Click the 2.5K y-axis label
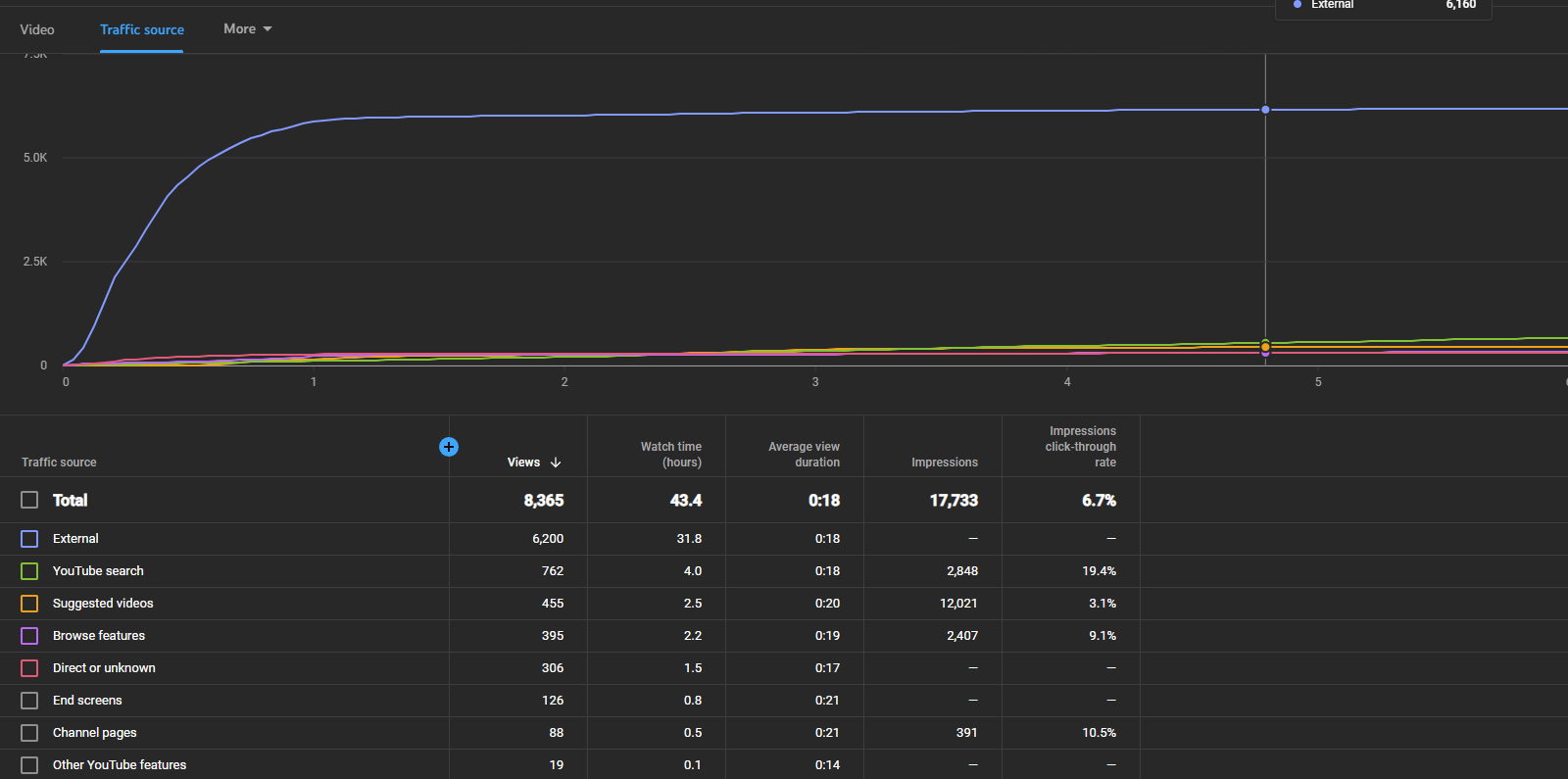Image resolution: width=1568 pixels, height=779 pixels. pos(35,262)
